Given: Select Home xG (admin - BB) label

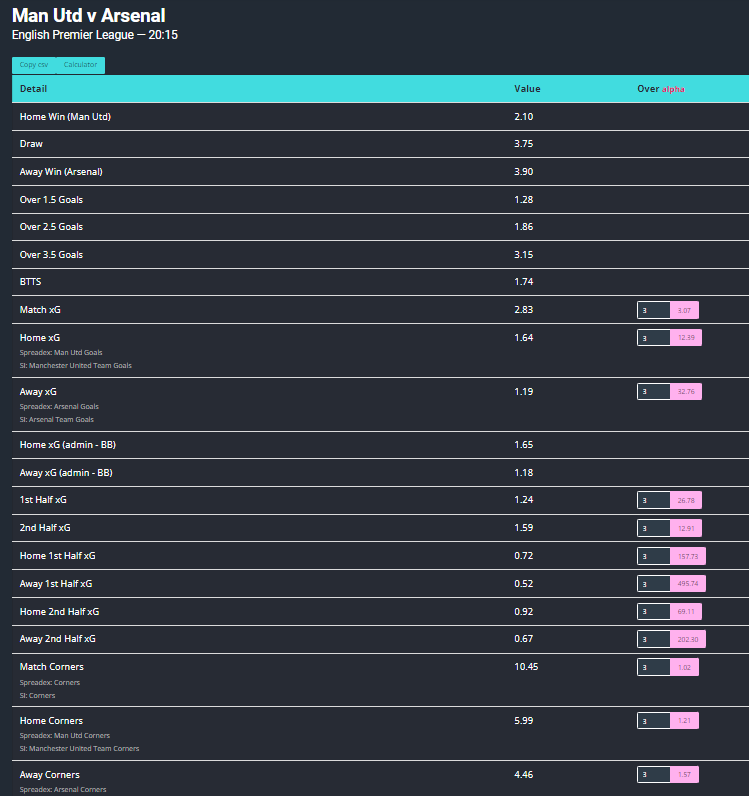Looking at the screenshot, I should (68, 445).
